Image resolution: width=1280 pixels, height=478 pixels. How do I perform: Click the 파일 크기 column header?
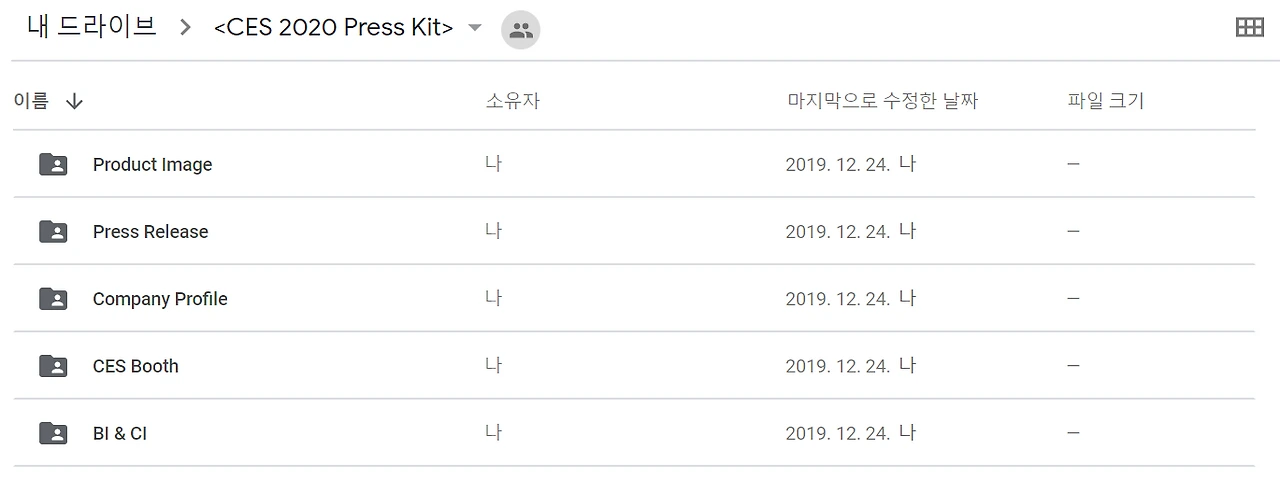point(1105,100)
